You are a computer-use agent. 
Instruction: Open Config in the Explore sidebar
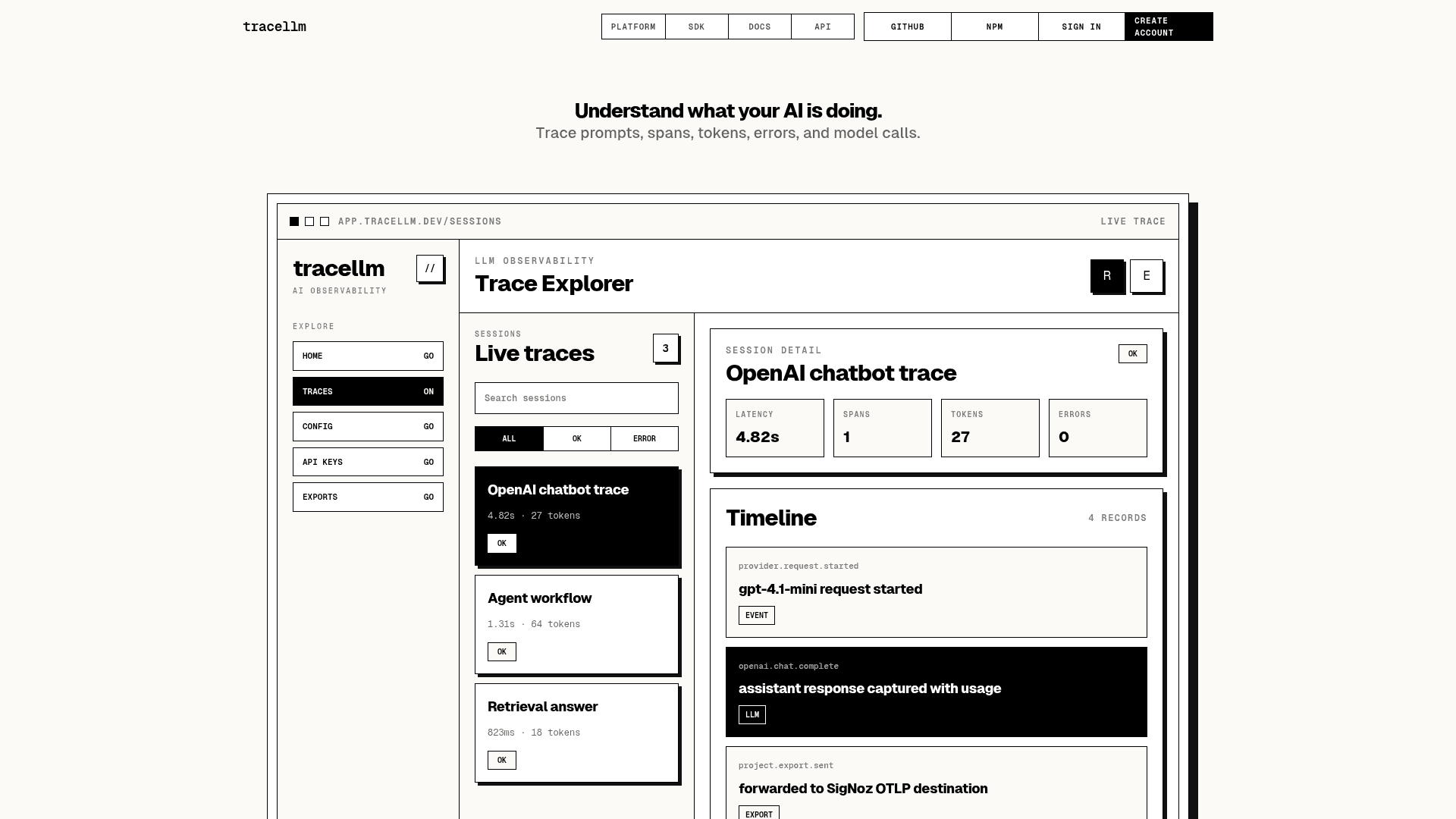pyautogui.click(x=368, y=426)
